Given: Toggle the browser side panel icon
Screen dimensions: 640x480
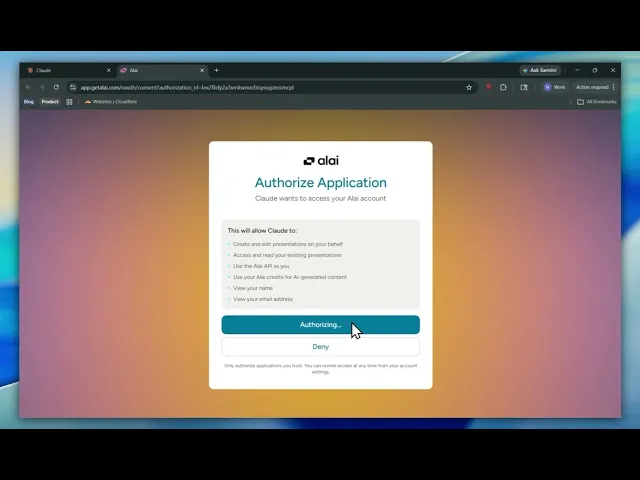Looking at the screenshot, I should point(524,87).
